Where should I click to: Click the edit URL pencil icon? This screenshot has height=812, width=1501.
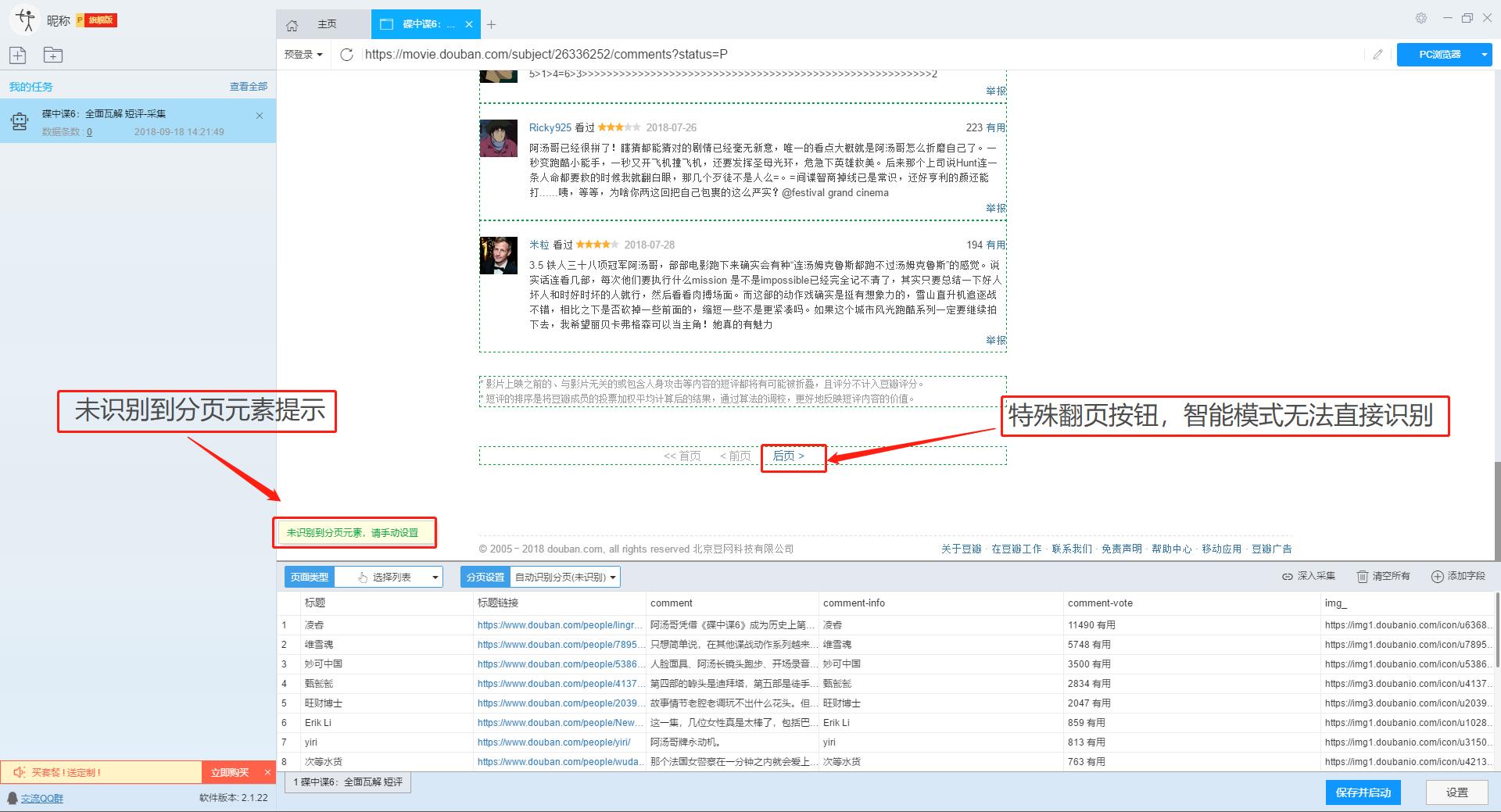tap(1377, 54)
